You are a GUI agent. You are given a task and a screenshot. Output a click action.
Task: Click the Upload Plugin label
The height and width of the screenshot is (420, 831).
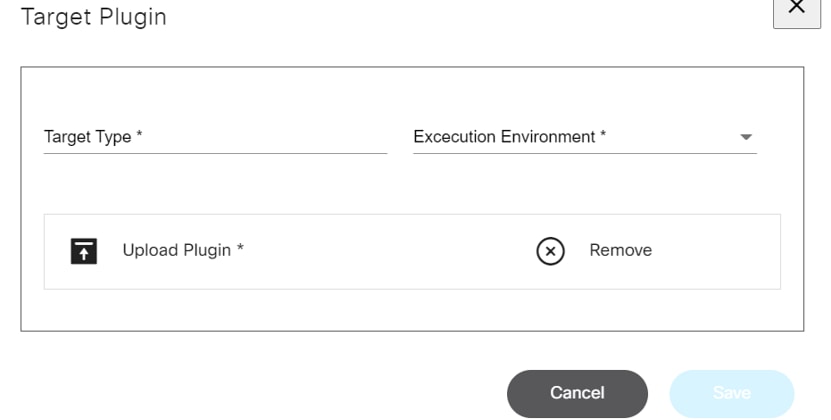[x=183, y=250]
